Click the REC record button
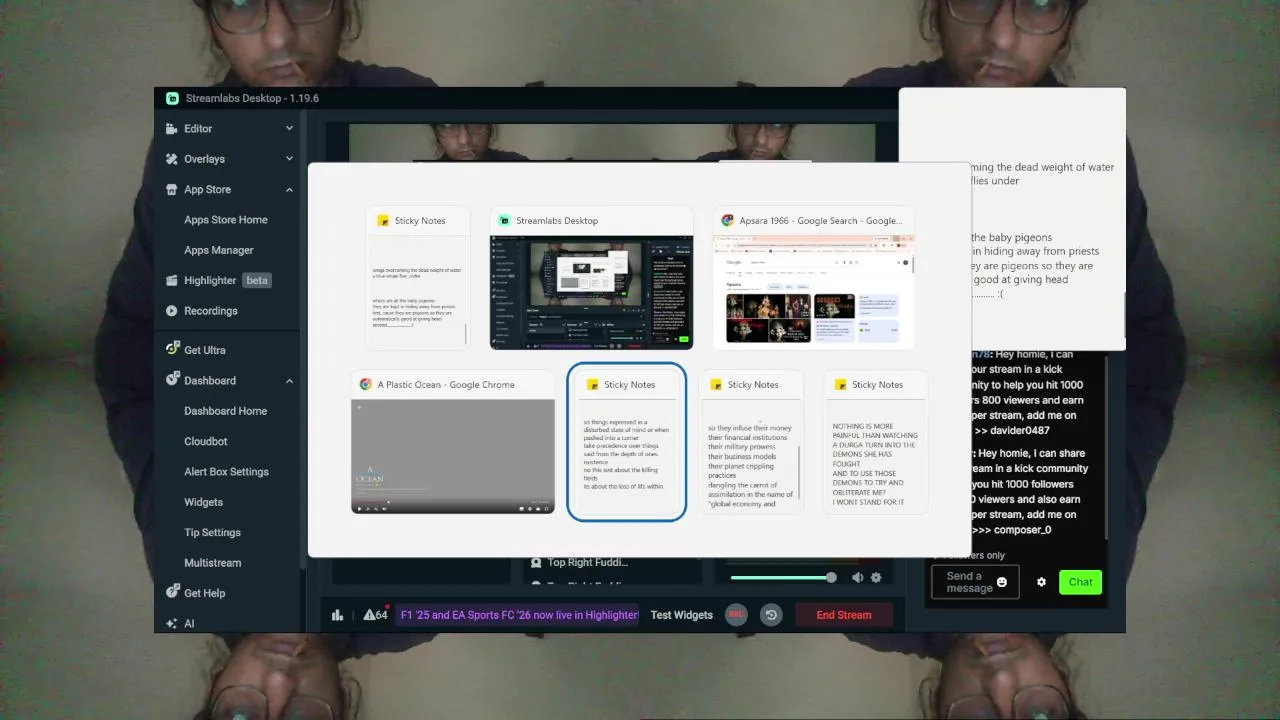The width and height of the screenshot is (1280, 720). click(736, 615)
